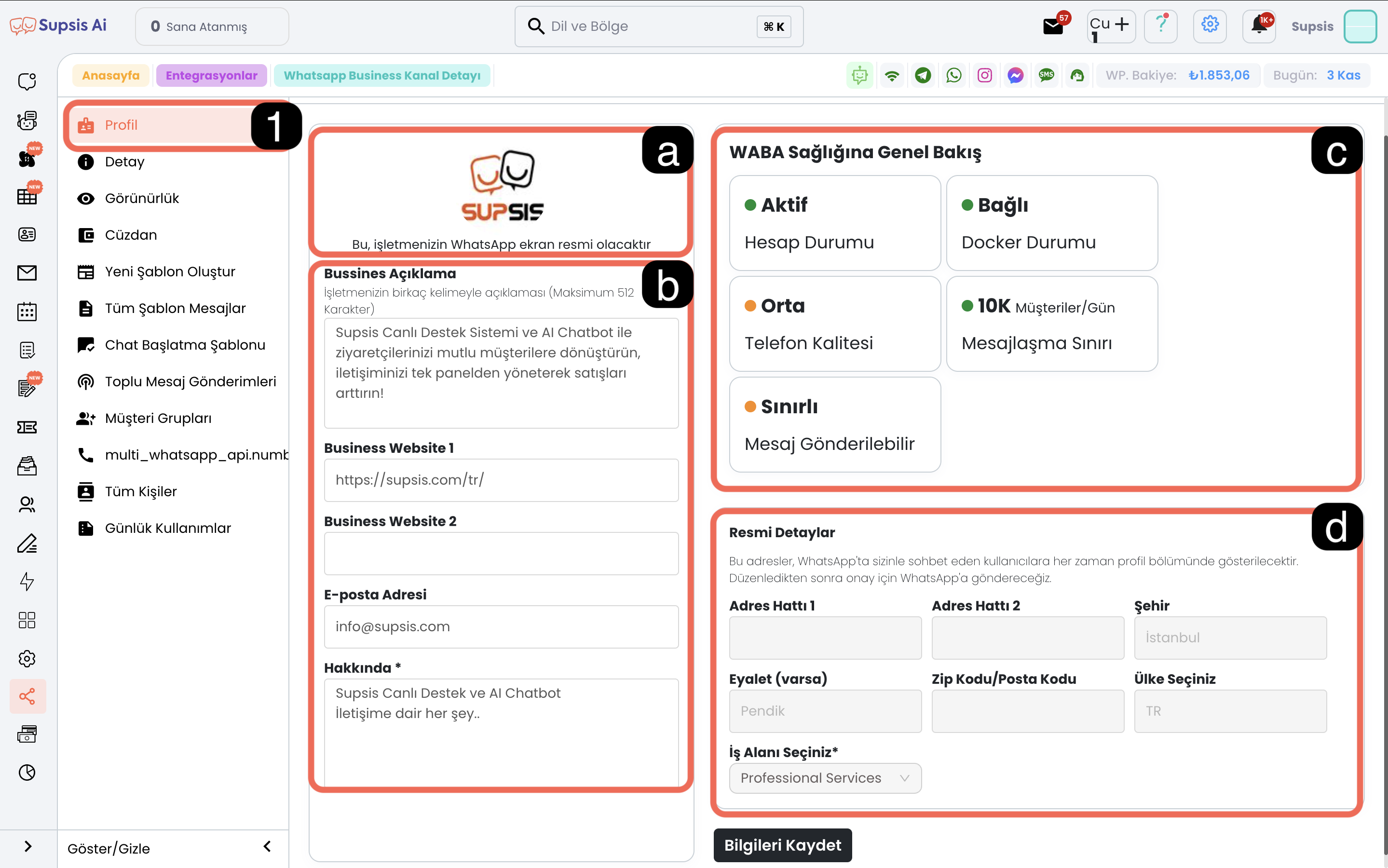Click the WP. Bakiye balance amount

click(x=1219, y=75)
